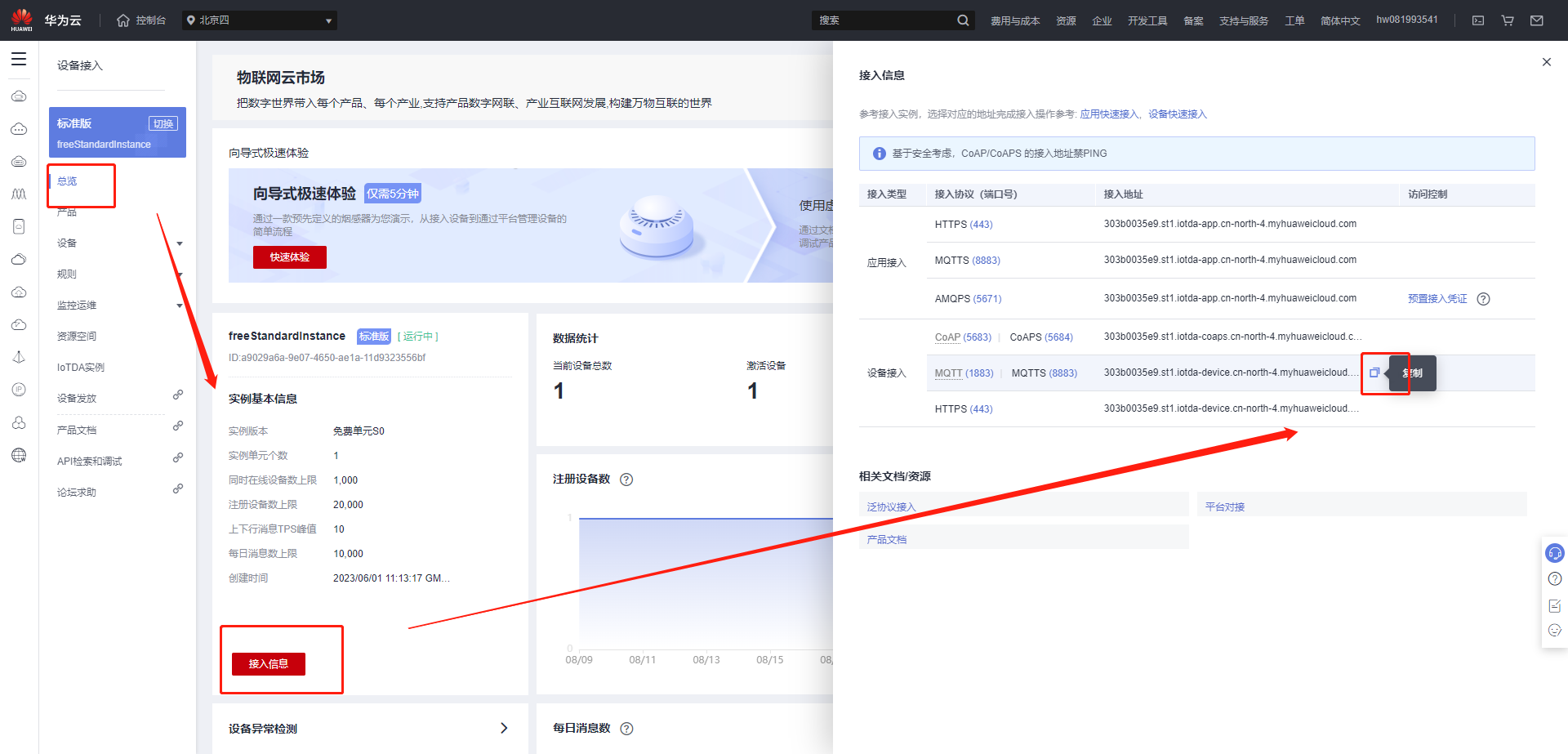Screen dimensions: 1568x754
Task: Open external link icon beside 产品文档
Action: pos(178,426)
